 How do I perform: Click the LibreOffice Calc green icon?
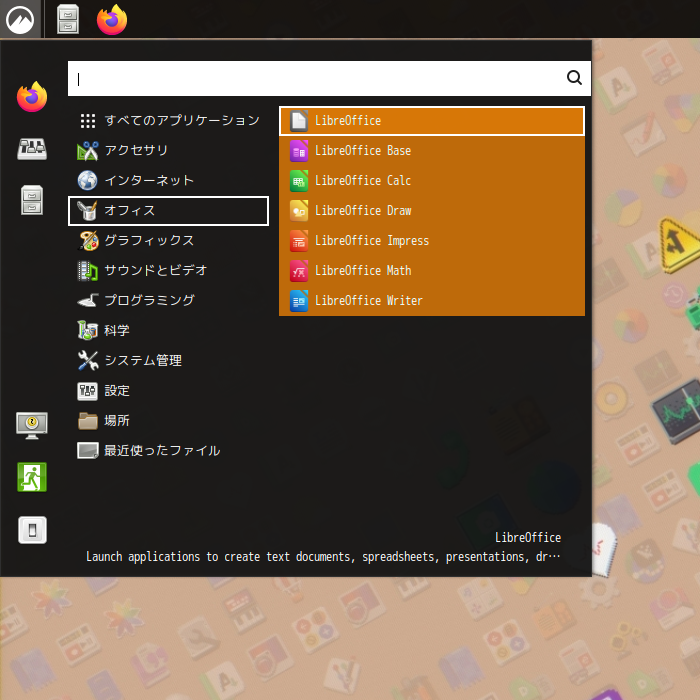(x=299, y=181)
